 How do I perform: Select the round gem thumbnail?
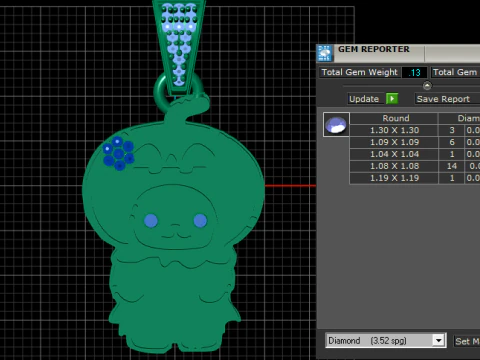click(336, 125)
